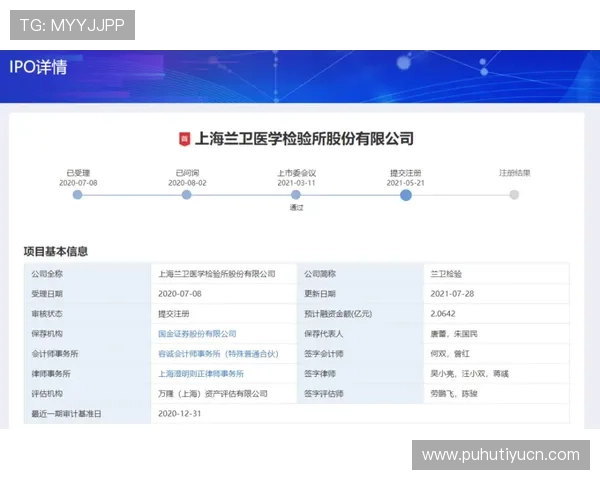This screenshot has height=480, width=600.
Task: Click the 提交注册 status value in table
Action: tap(174, 314)
